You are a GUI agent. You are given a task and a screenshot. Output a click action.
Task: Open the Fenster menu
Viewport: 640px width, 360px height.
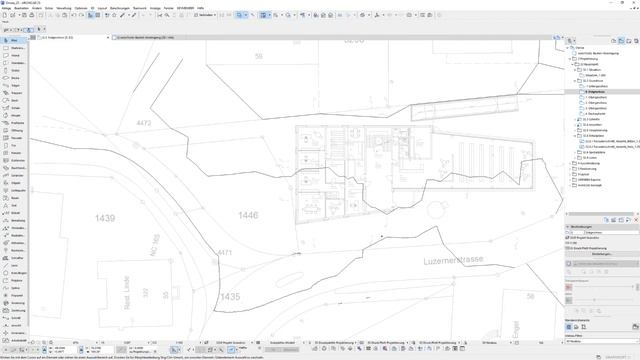click(169, 8)
